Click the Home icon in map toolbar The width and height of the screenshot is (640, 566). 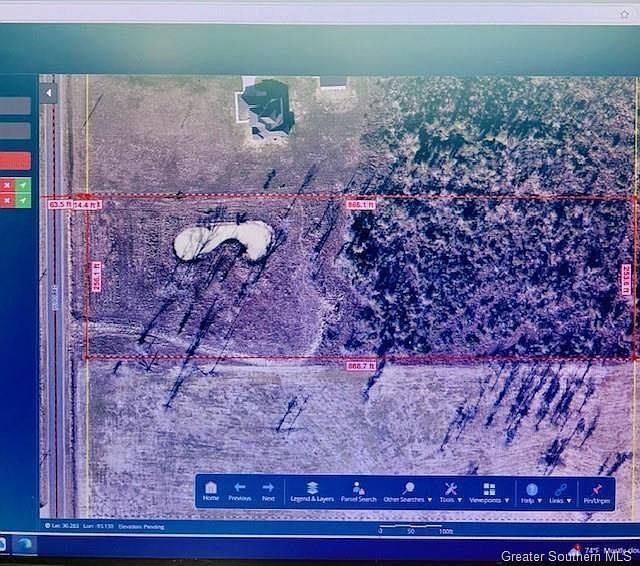pos(211,489)
